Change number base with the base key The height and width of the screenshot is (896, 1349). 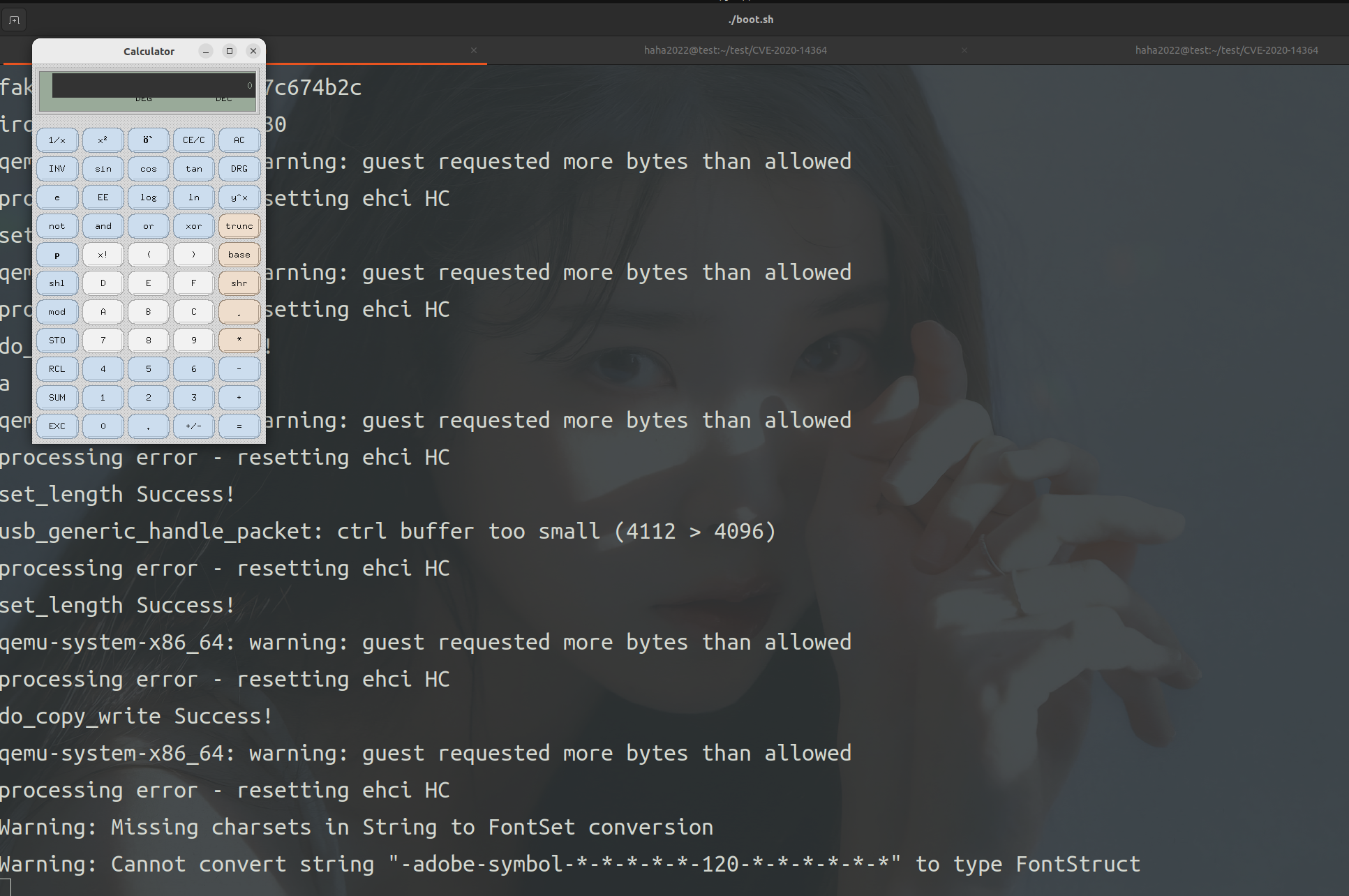click(x=239, y=255)
